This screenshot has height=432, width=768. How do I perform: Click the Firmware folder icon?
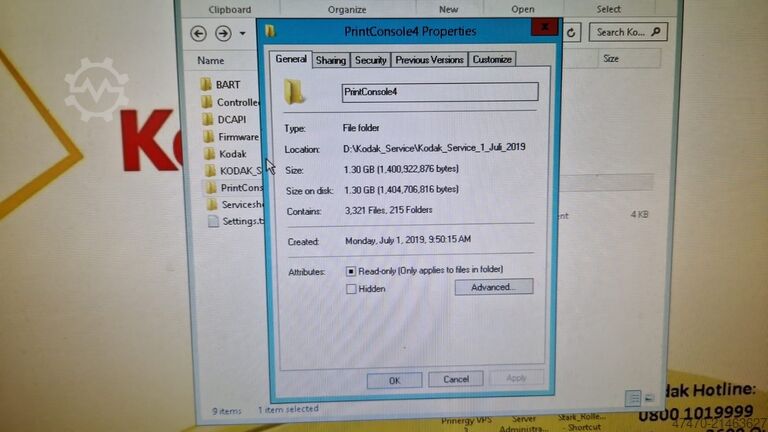click(207, 137)
